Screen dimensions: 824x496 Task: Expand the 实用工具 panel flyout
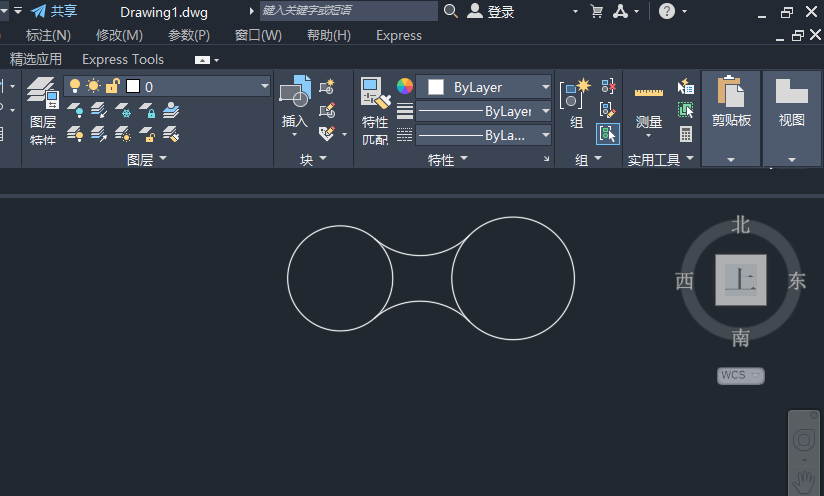(x=661, y=159)
